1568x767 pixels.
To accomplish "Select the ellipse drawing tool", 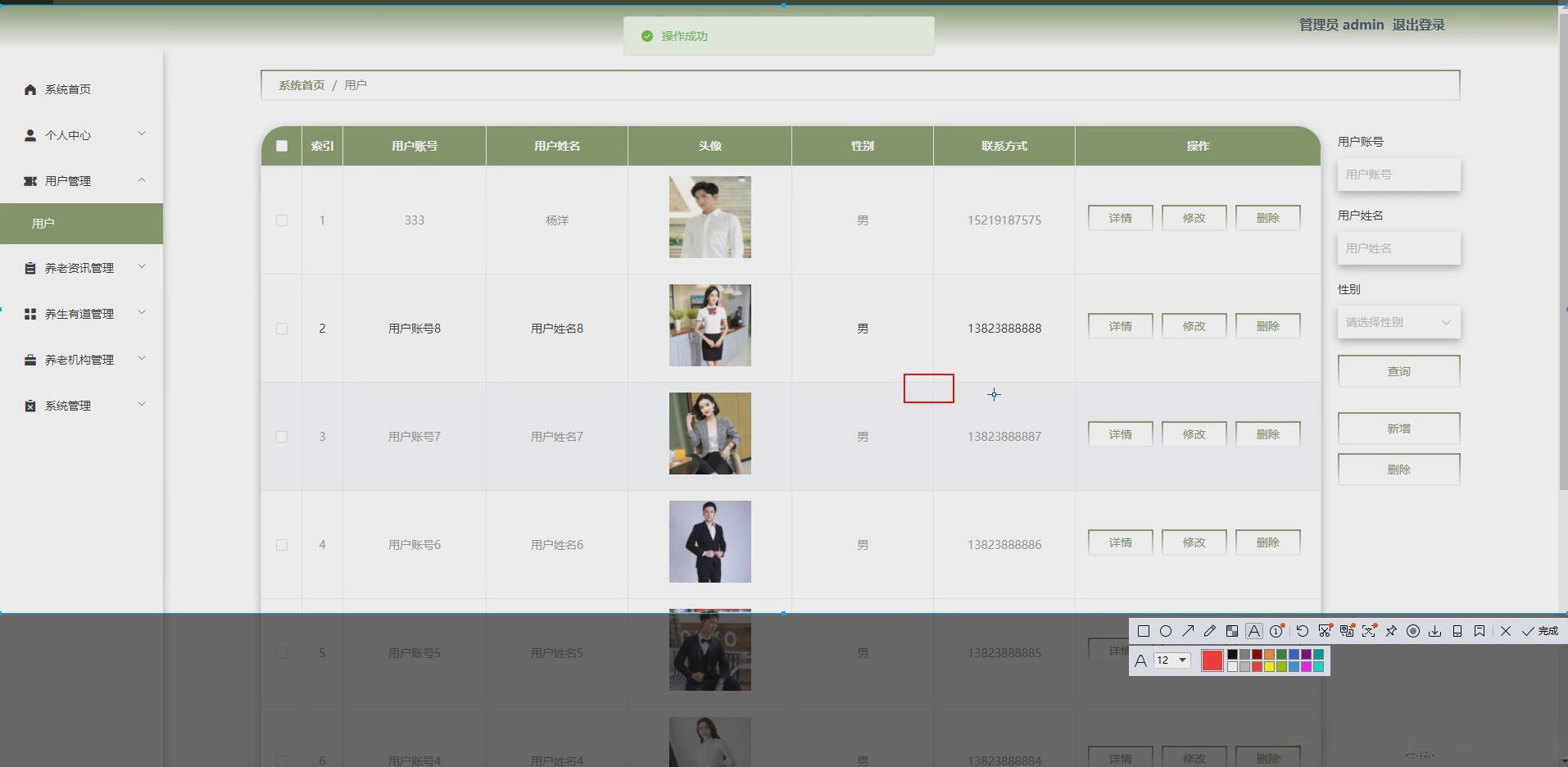I will (x=1166, y=631).
